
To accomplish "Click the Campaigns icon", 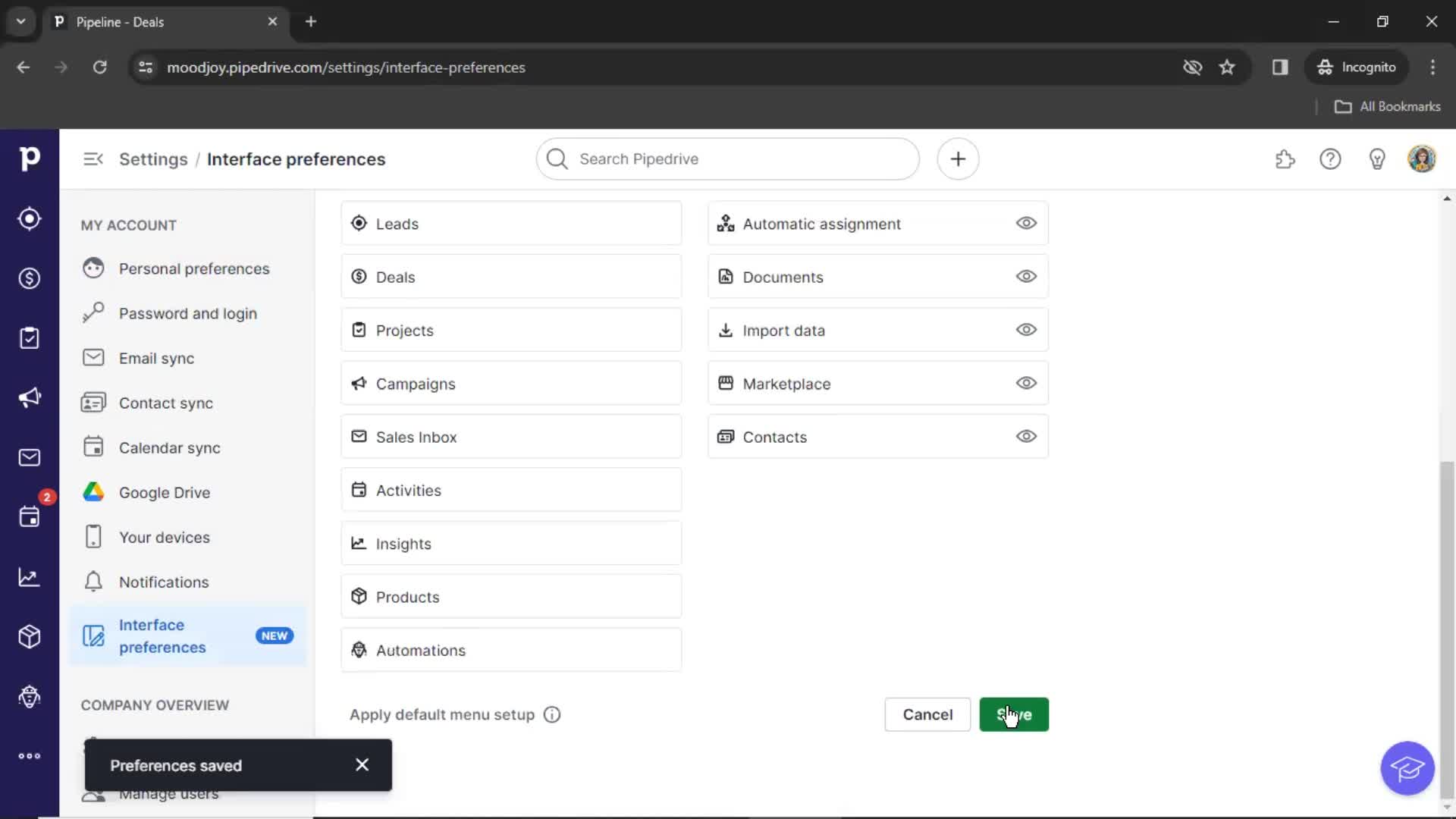I will 359,383.
